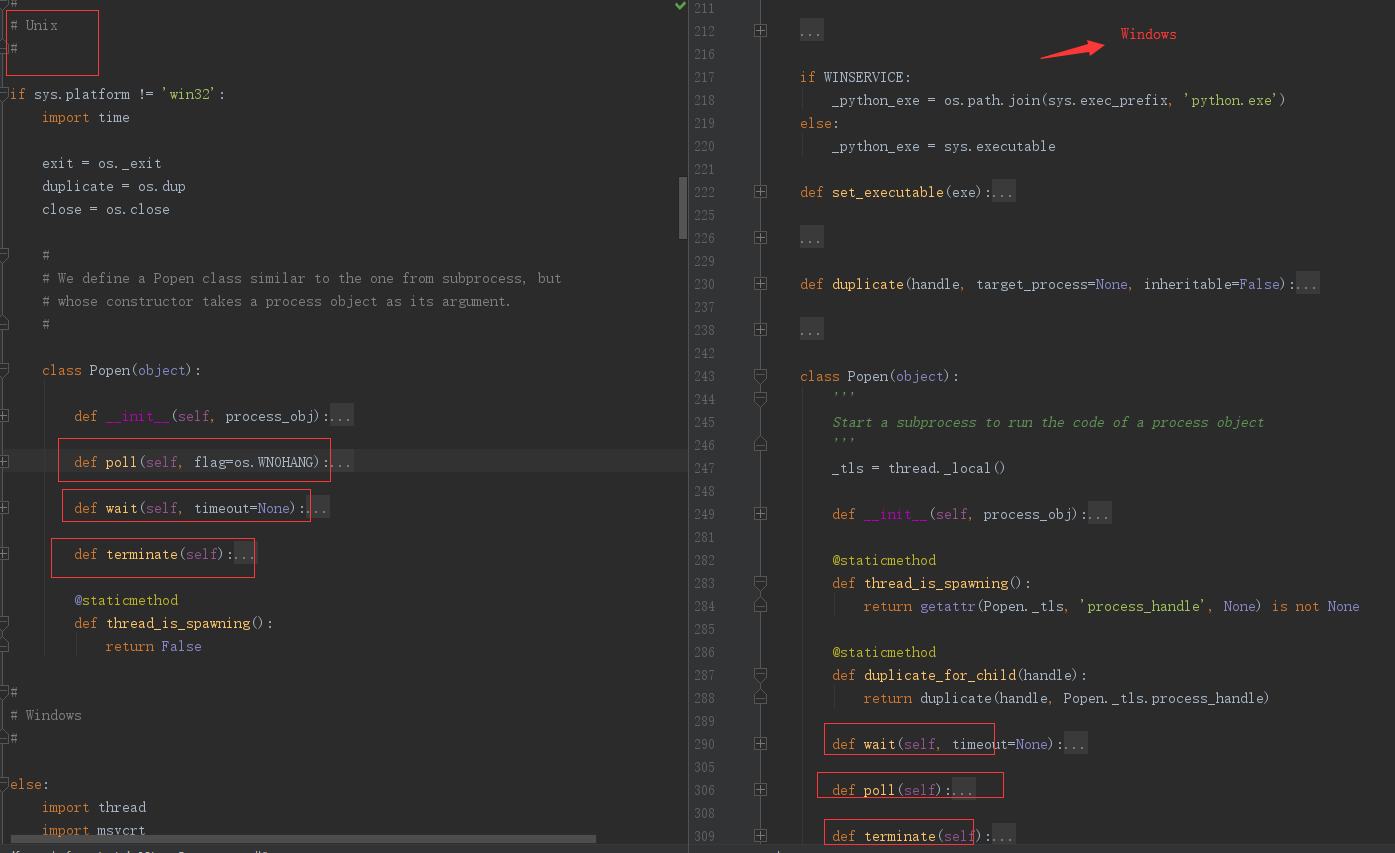Expand left pane __init__ method using gutter plus
The width and height of the screenshot is (1395, 853).
[5, 416]
